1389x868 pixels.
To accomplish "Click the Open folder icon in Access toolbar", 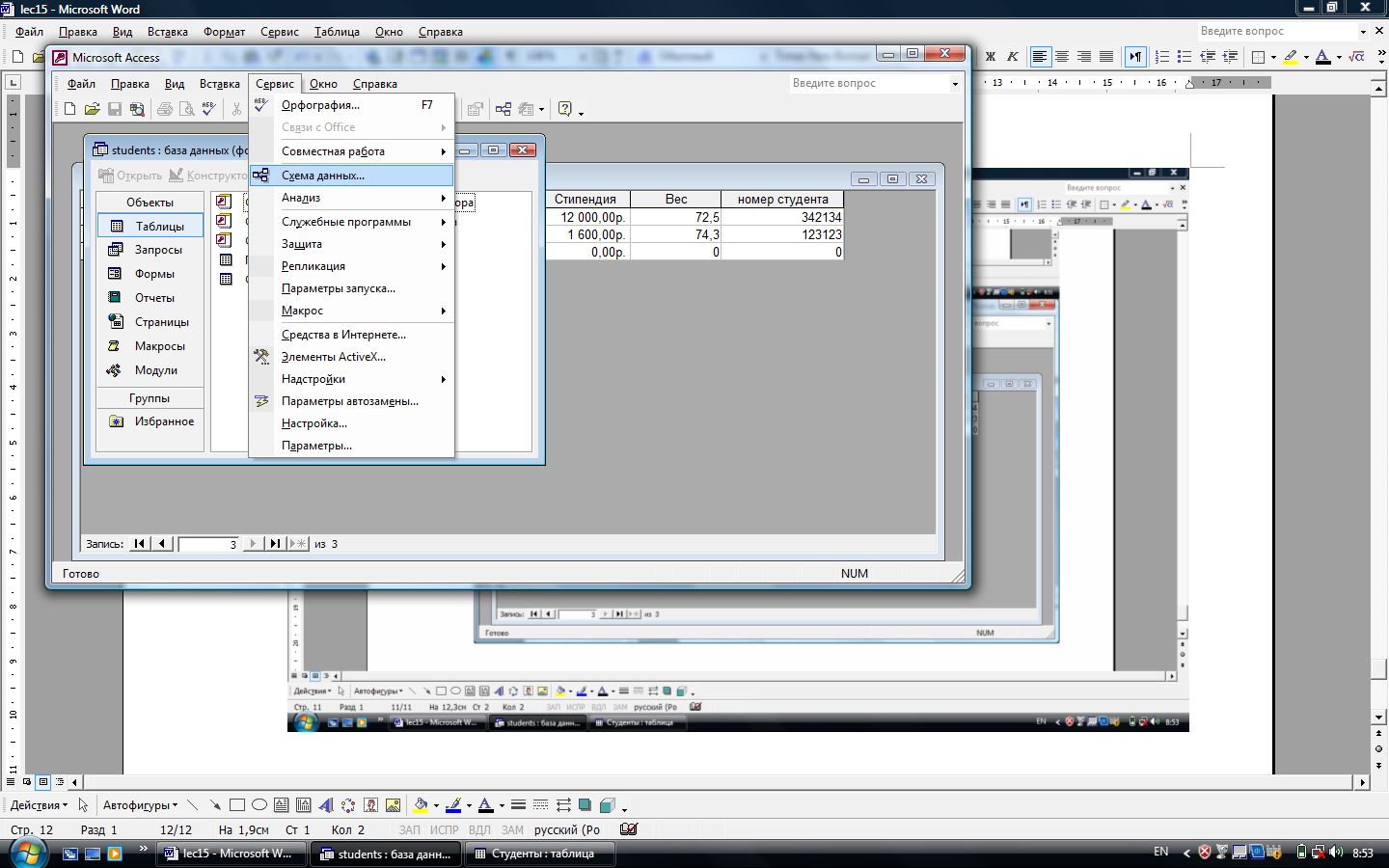I will [x=92, y=109].
